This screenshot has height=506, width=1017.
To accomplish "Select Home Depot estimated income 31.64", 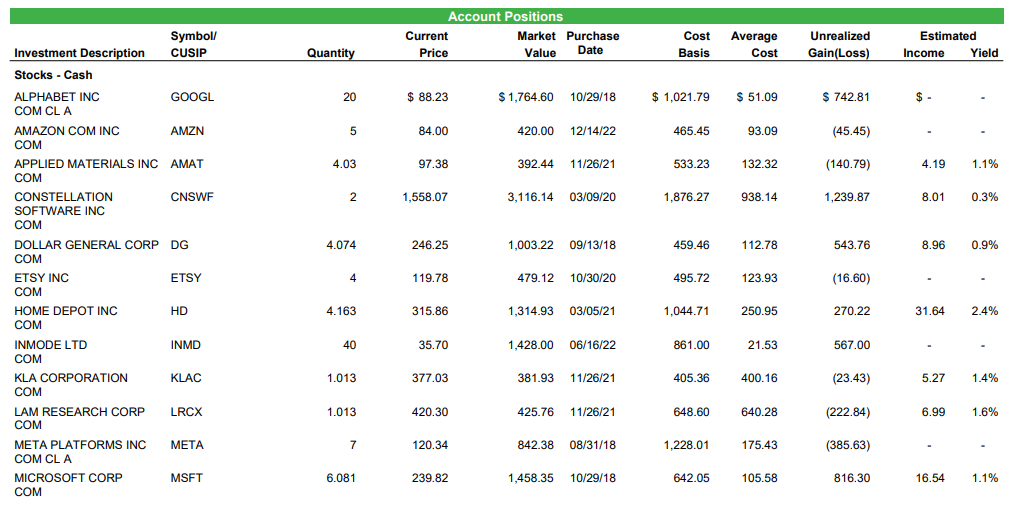I will click(930, 311).
